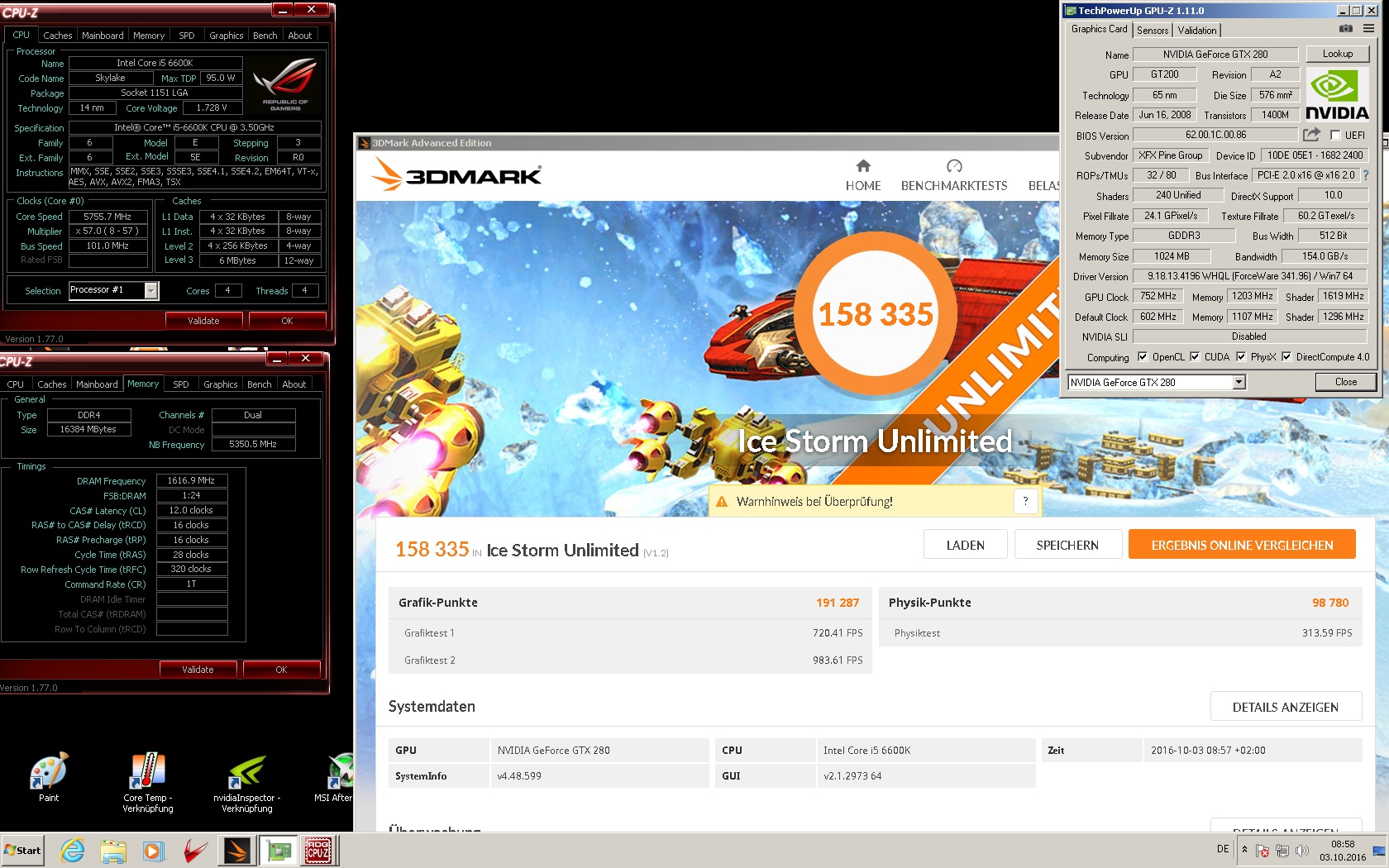Click the Lookup button in GPU-Z
The image size is (1389, 868).
point(1338,54)
